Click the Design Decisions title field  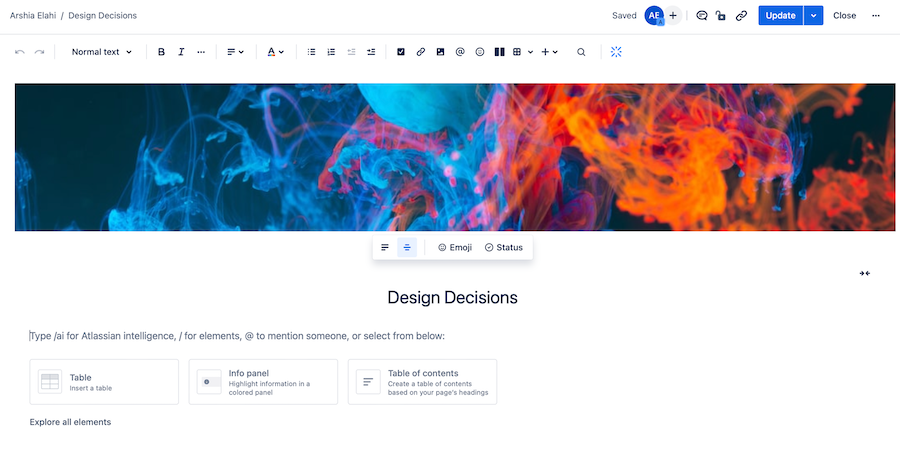[x=452, y=297]
